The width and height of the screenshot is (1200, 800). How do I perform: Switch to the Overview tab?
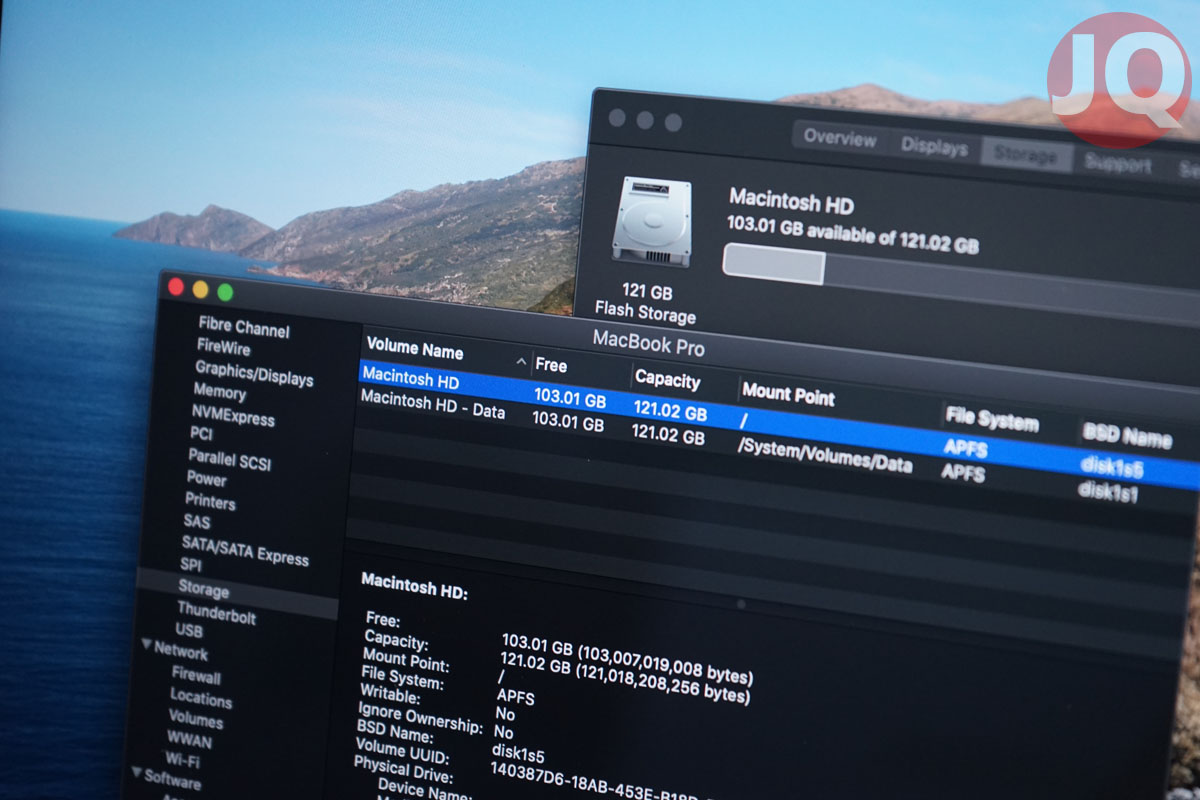click(840, 136)
